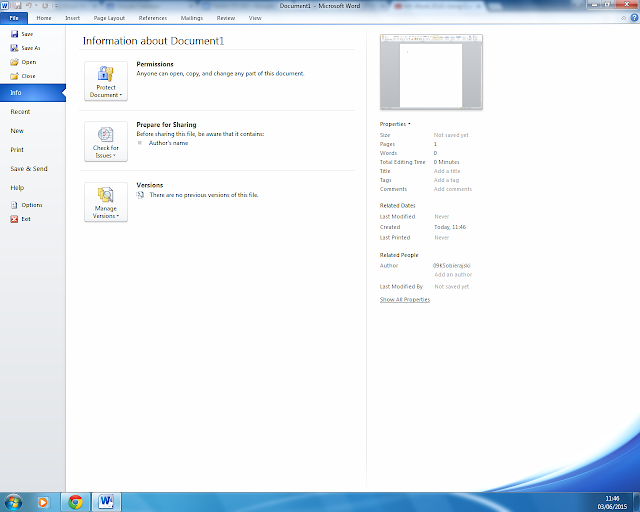Open the Manage Versions dropdown

click(106, 202)
